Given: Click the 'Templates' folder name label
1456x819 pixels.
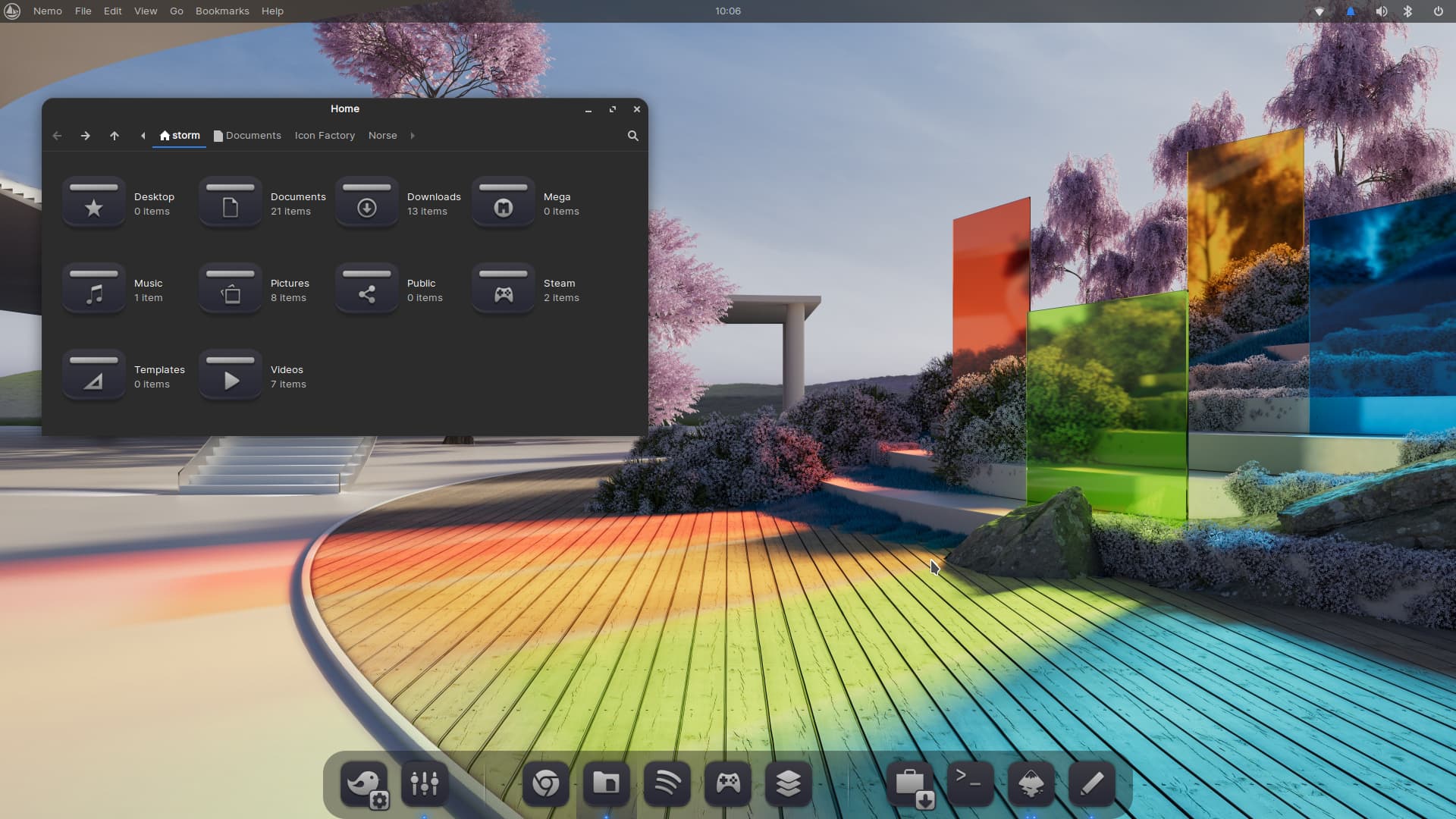Looking at the screenshot, I should click(159, 369).
